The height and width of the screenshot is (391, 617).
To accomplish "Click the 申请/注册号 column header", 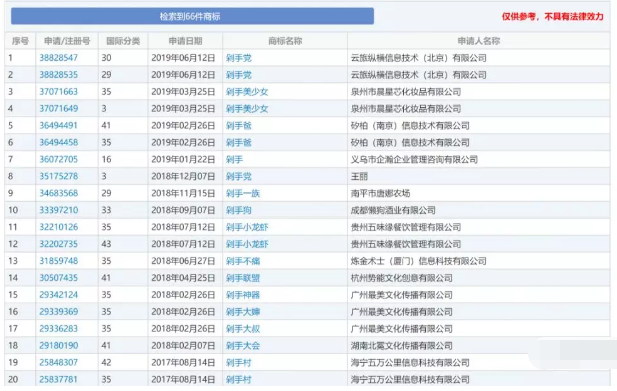I will tap(67, 41).
